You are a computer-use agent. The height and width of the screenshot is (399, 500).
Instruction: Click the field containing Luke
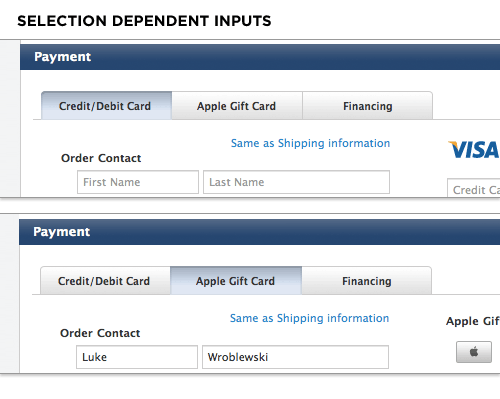click(x=137, y=357)
